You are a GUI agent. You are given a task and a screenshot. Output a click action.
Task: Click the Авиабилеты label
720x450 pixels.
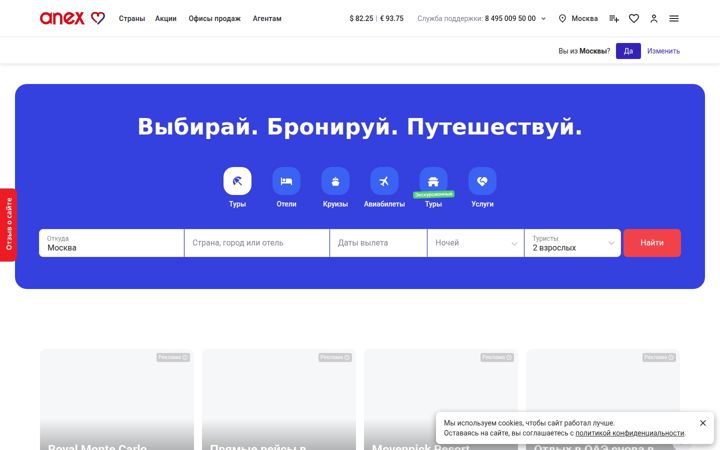384,204
